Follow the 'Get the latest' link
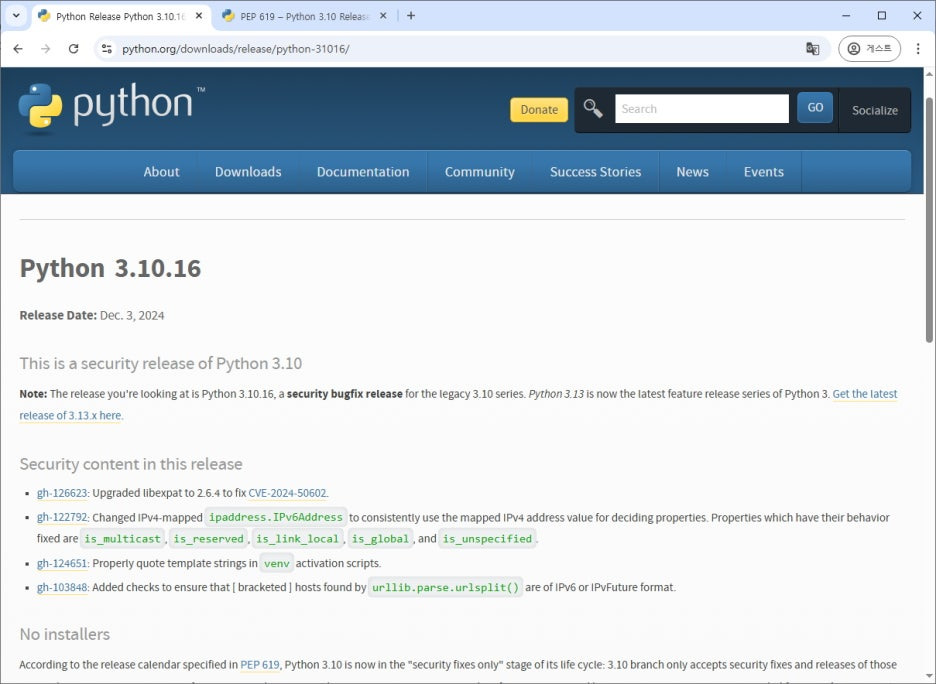Screen dimensions: 936x684 coord(864,394)
